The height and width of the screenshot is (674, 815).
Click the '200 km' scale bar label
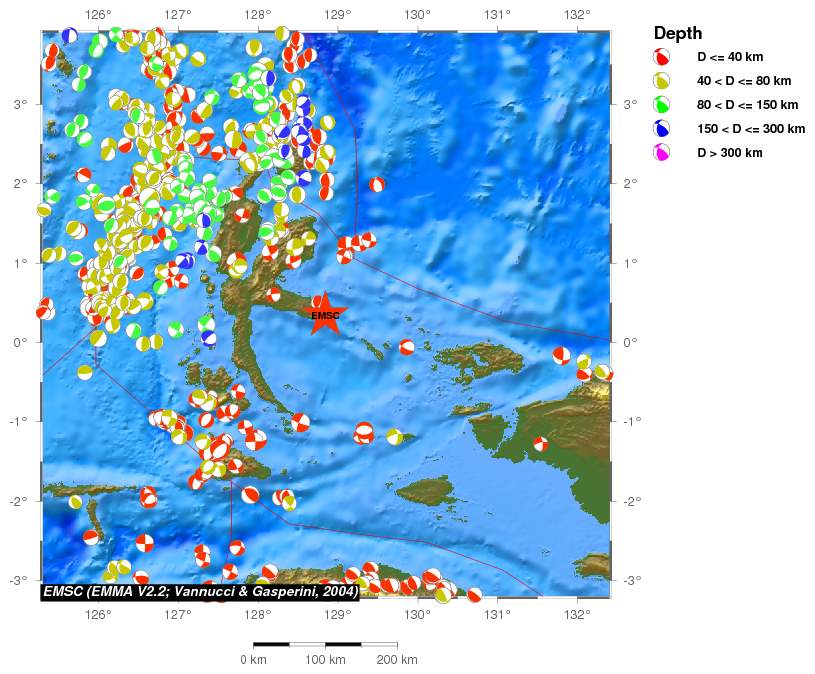coord(395,660)
